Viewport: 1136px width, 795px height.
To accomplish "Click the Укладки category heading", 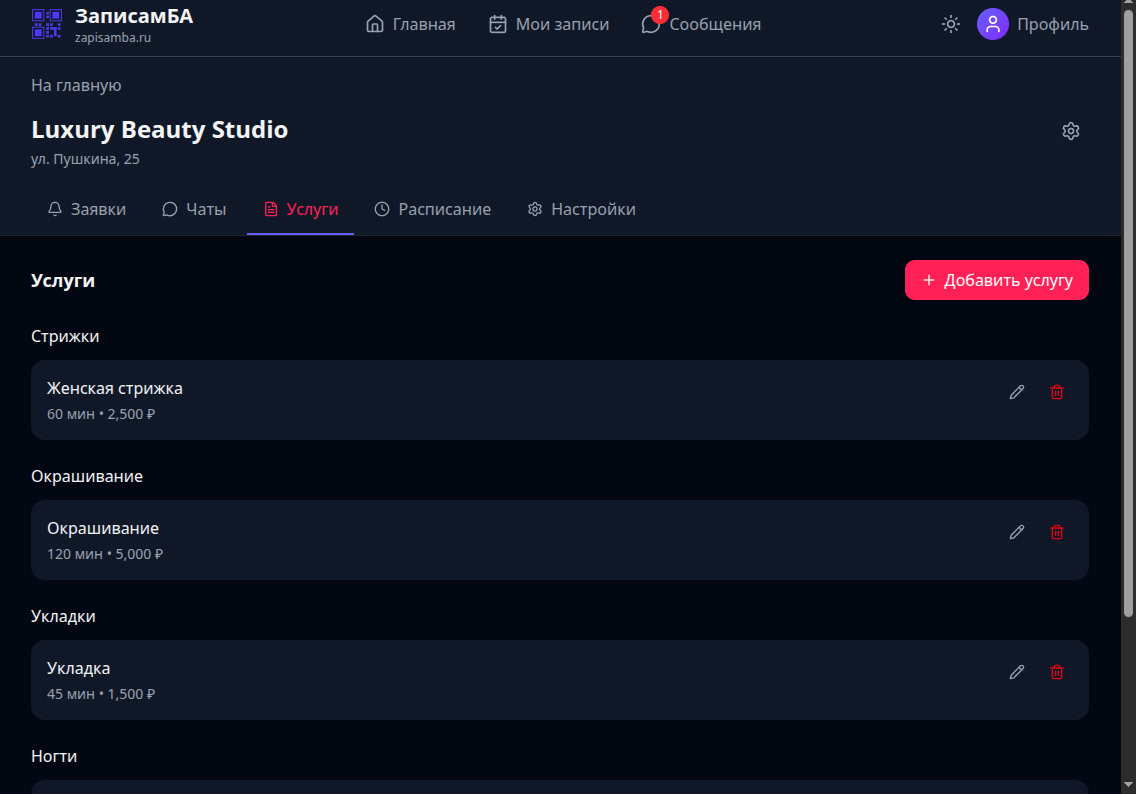I will coord(63,616).
